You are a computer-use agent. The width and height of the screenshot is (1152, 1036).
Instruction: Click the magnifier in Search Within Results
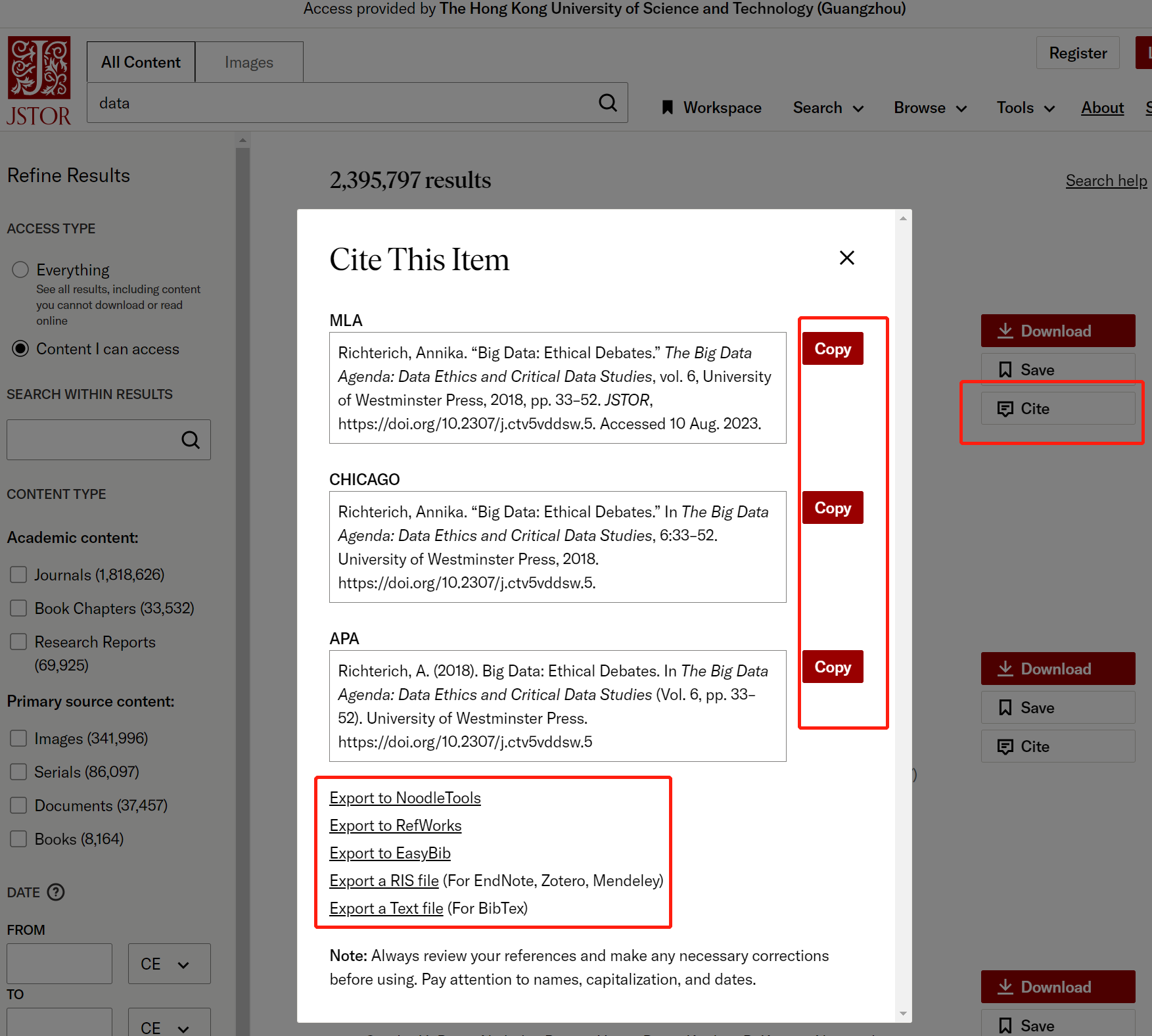[191, 440]
